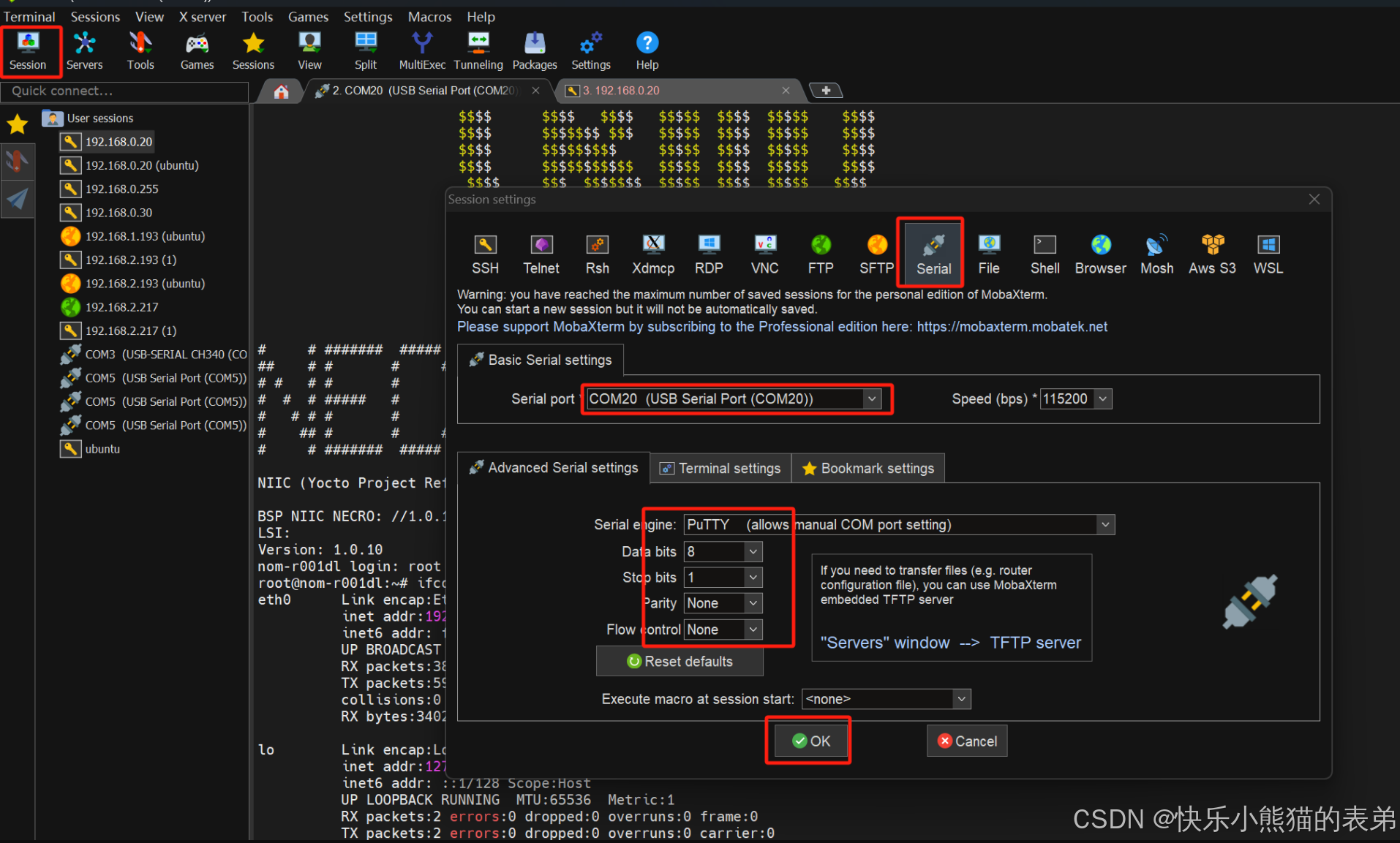1400x843 pixels.
Task: Click the sidebar paper plane icon
Action: tap(18, 199)
